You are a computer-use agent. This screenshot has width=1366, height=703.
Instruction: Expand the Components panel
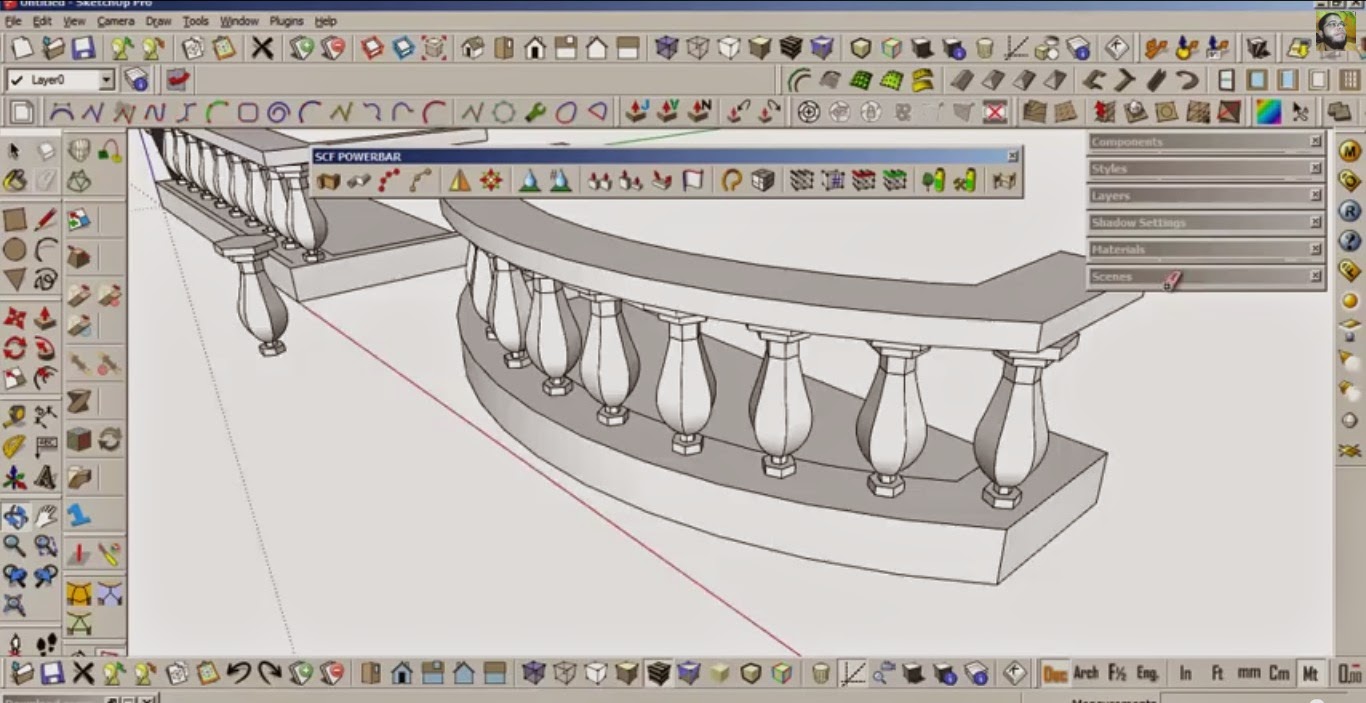point(1206,142)
